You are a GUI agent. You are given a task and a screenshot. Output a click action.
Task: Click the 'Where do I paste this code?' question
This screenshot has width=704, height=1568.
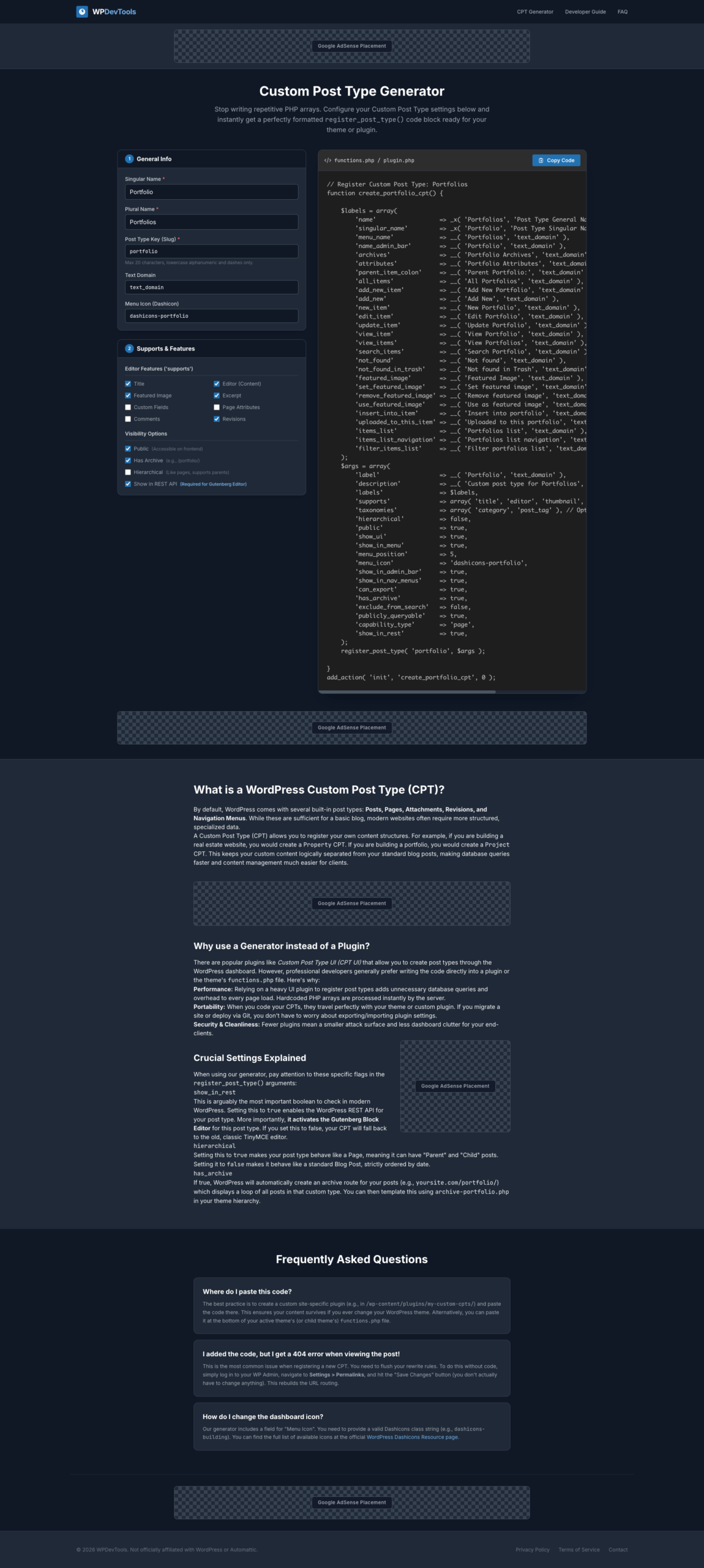247,1292
